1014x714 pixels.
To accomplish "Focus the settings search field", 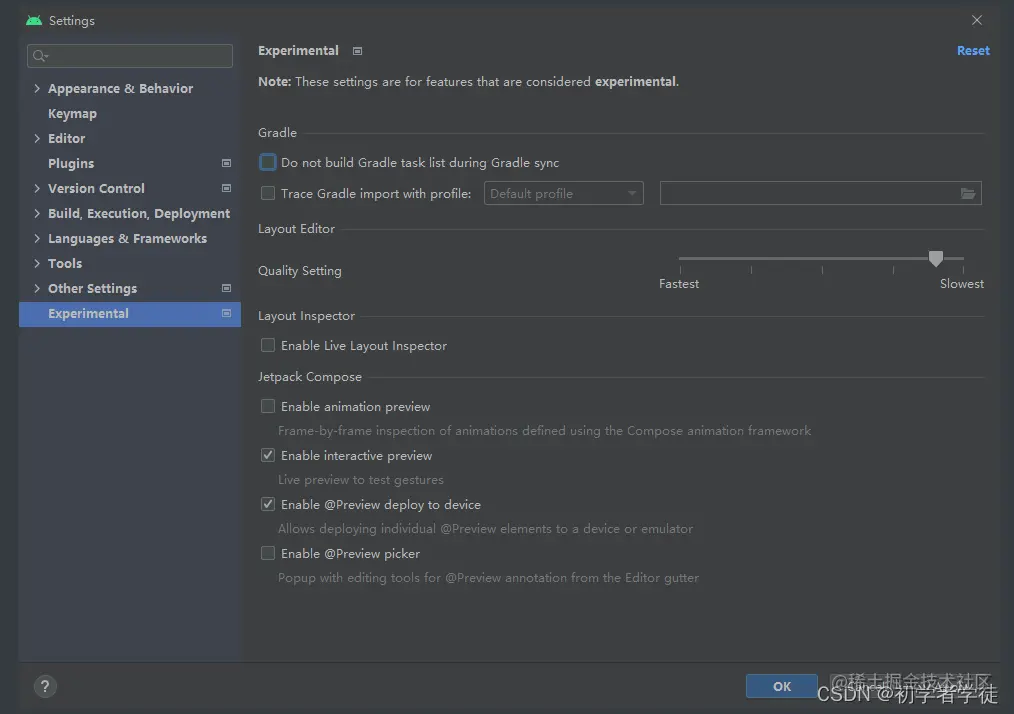I will point(130,56).
